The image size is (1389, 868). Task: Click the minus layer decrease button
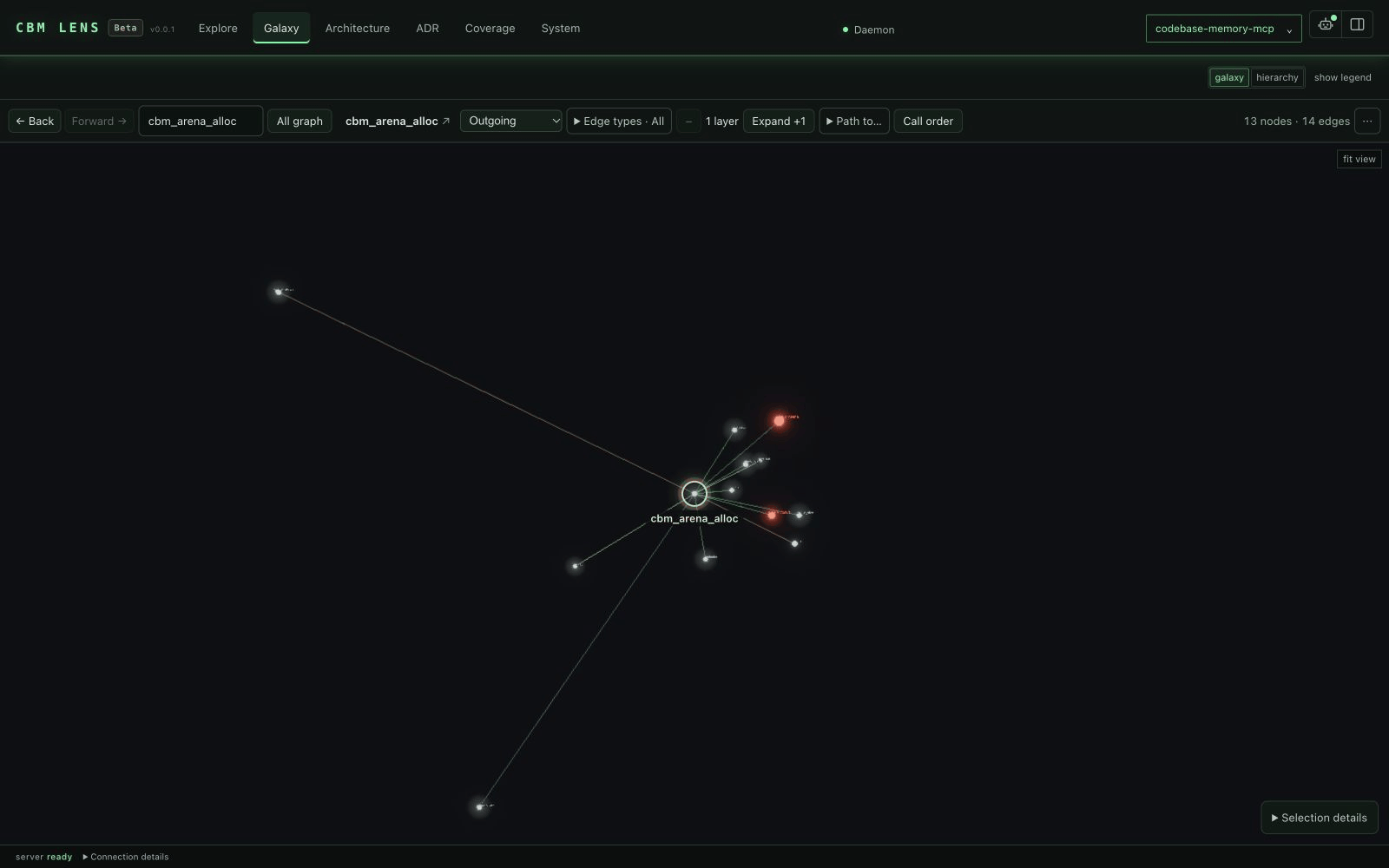coord(688,122)
